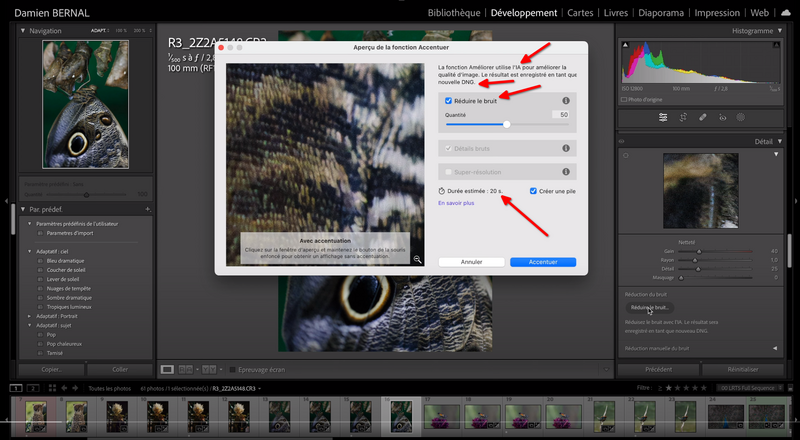Collapse the Par. prédéf. panel
This screenshot has width=800, height=440.
[x=22, y=209]
